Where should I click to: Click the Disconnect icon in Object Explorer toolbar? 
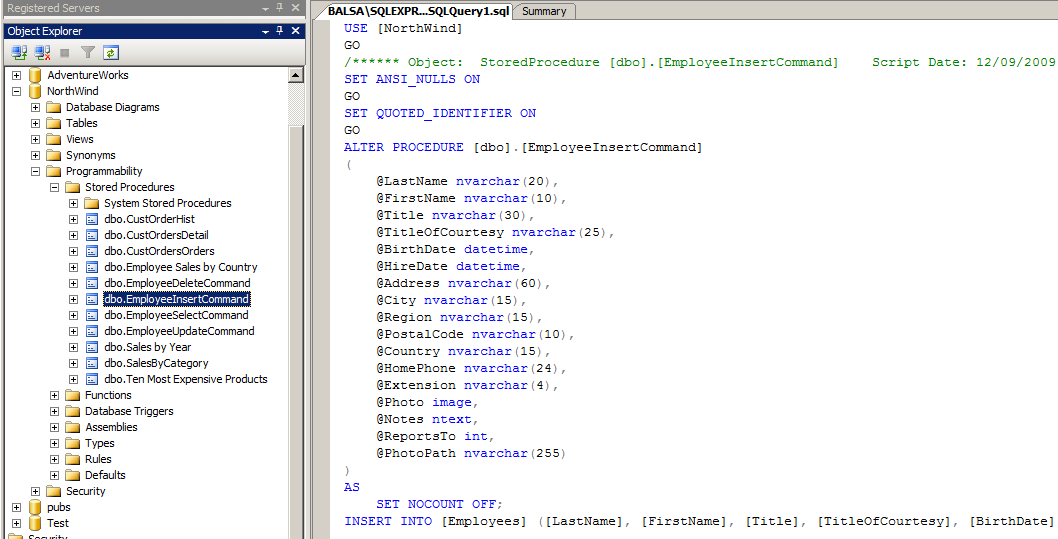[x=43, y=52]
